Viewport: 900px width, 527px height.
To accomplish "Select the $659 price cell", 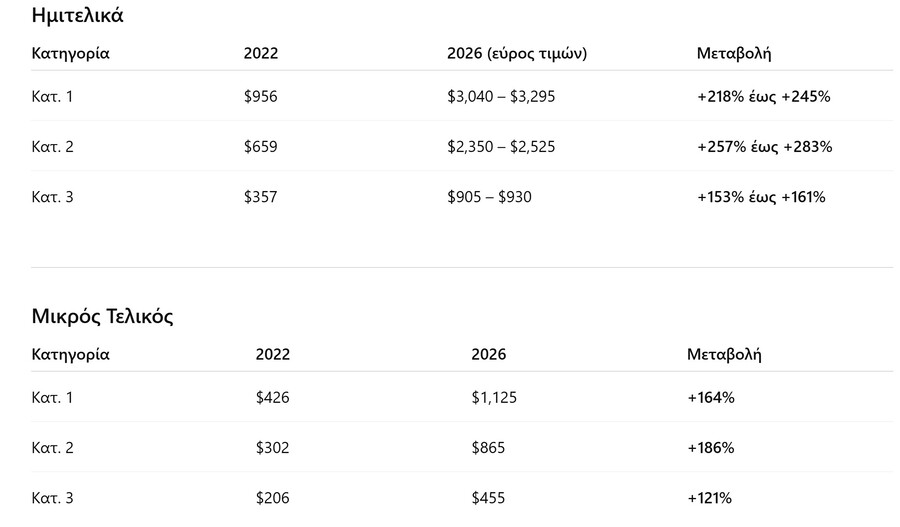I will tap(261, 147).
